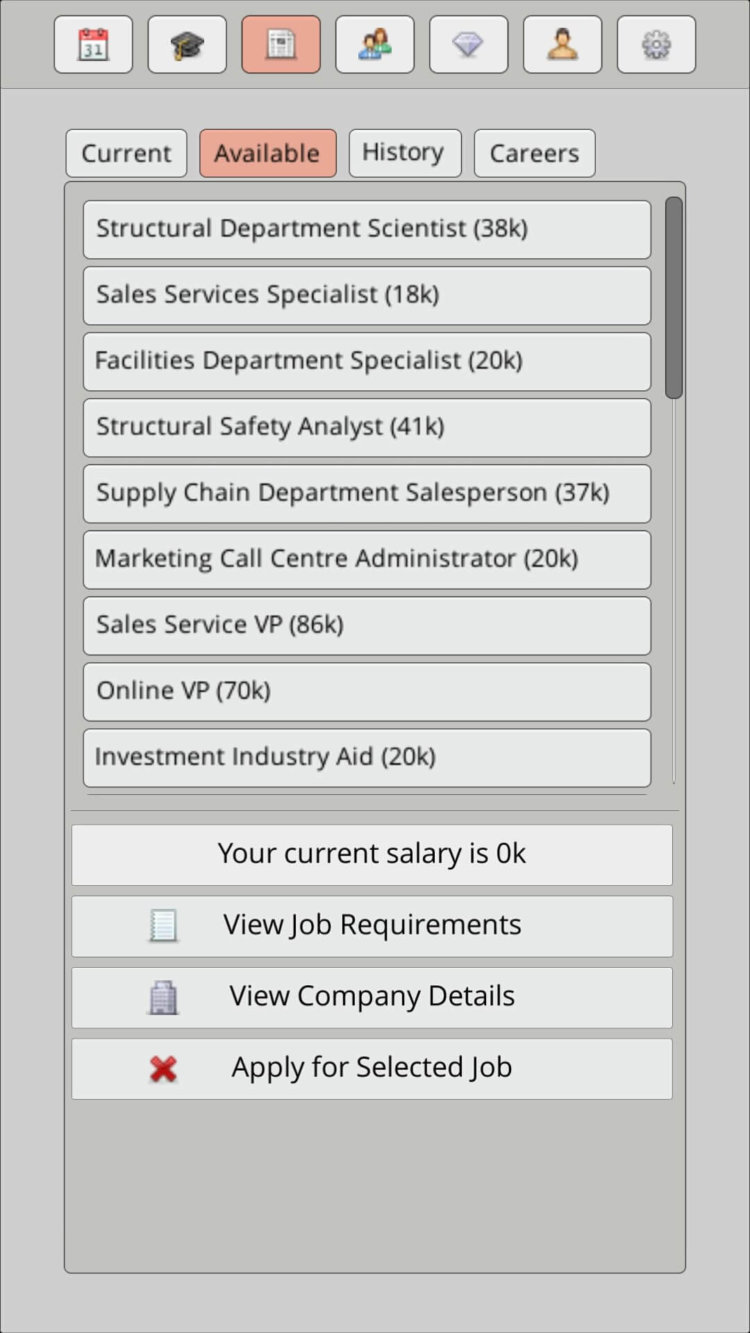Image resolution: width=750 pixels, height=1333 pixels.
Task: Click View Job Requirements button
Action: [x=372, y=925]
